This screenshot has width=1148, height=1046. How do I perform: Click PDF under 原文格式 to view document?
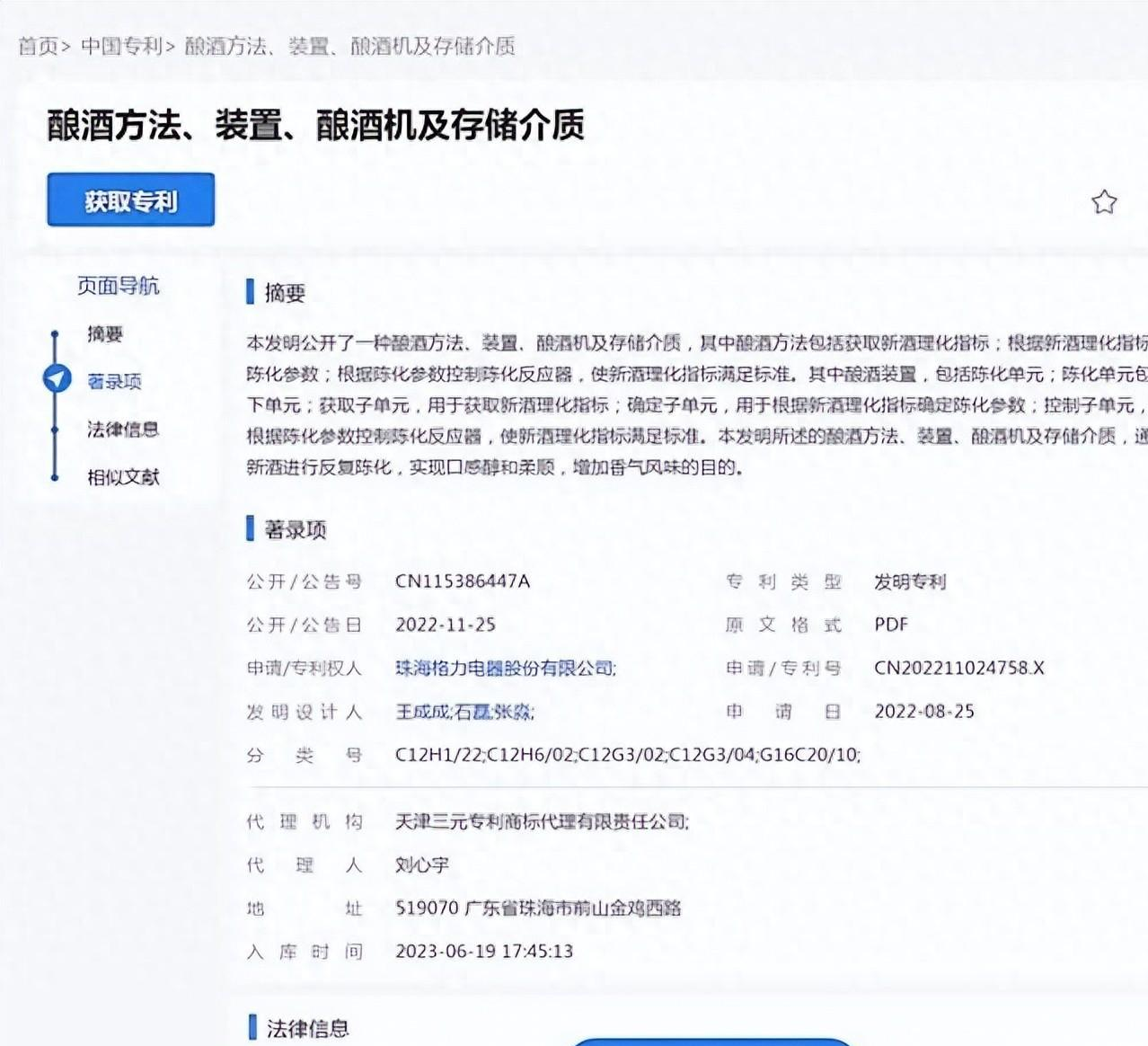pyautogui.click(x=890, y=624)
